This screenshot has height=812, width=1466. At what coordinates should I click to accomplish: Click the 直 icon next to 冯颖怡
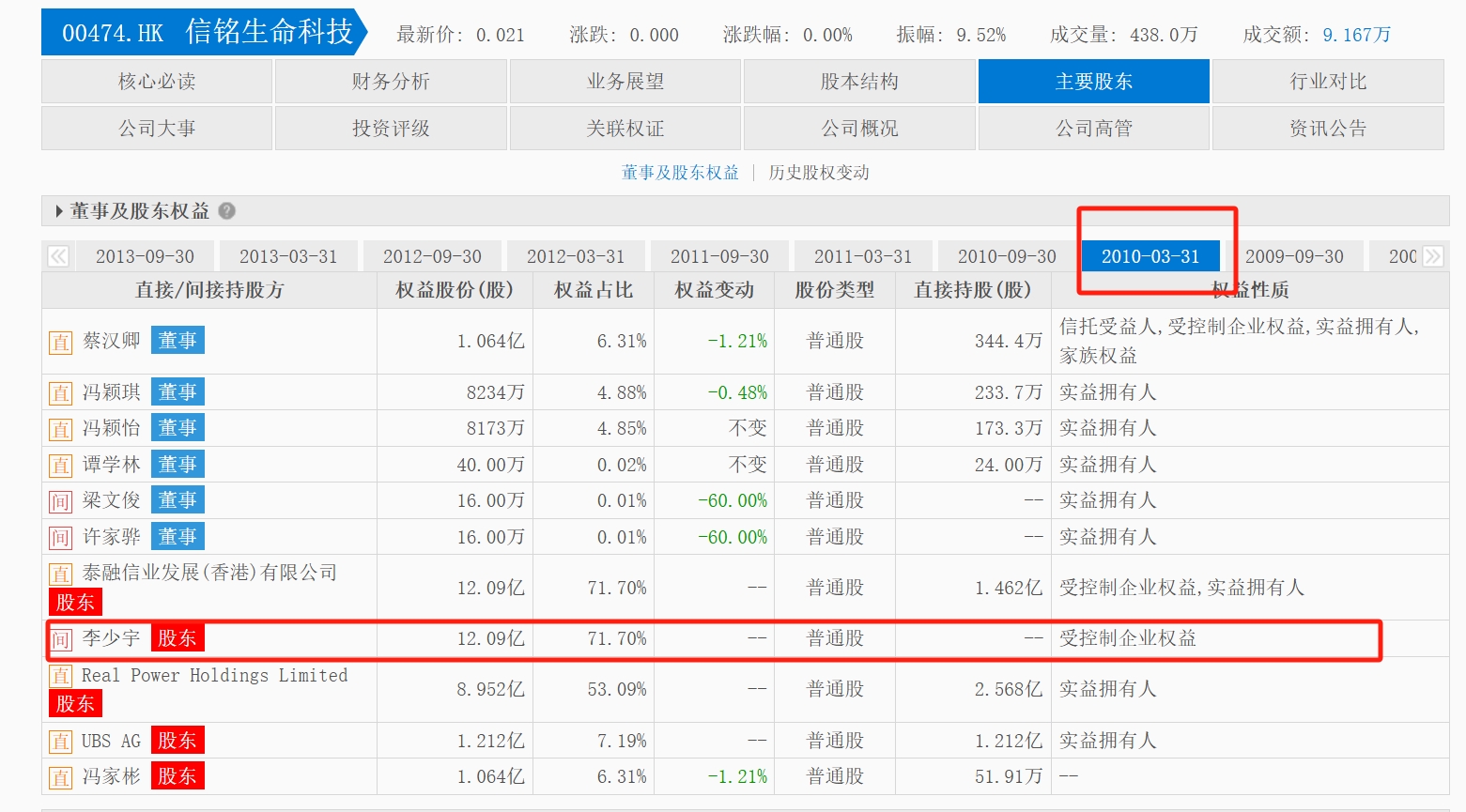[x=61, y=429]
